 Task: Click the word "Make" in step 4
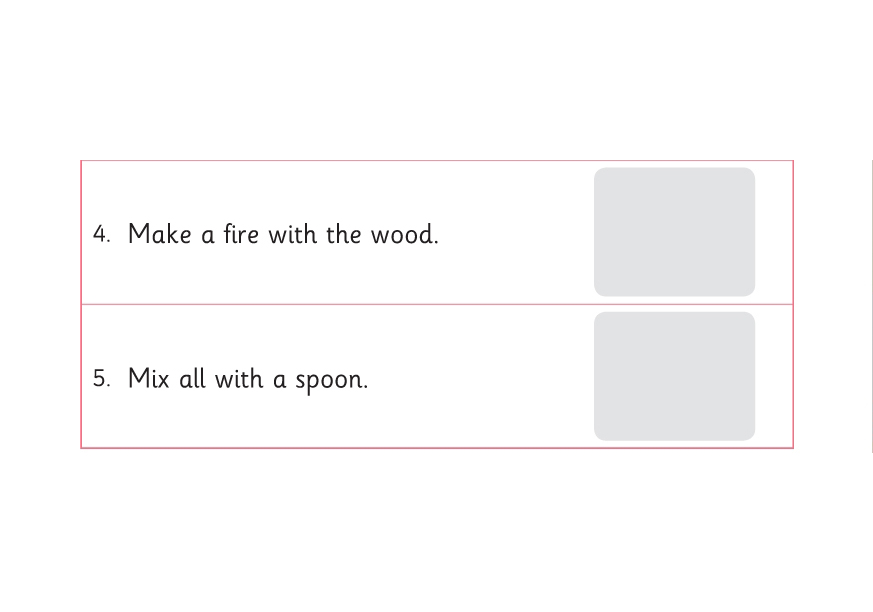[159, 235]
